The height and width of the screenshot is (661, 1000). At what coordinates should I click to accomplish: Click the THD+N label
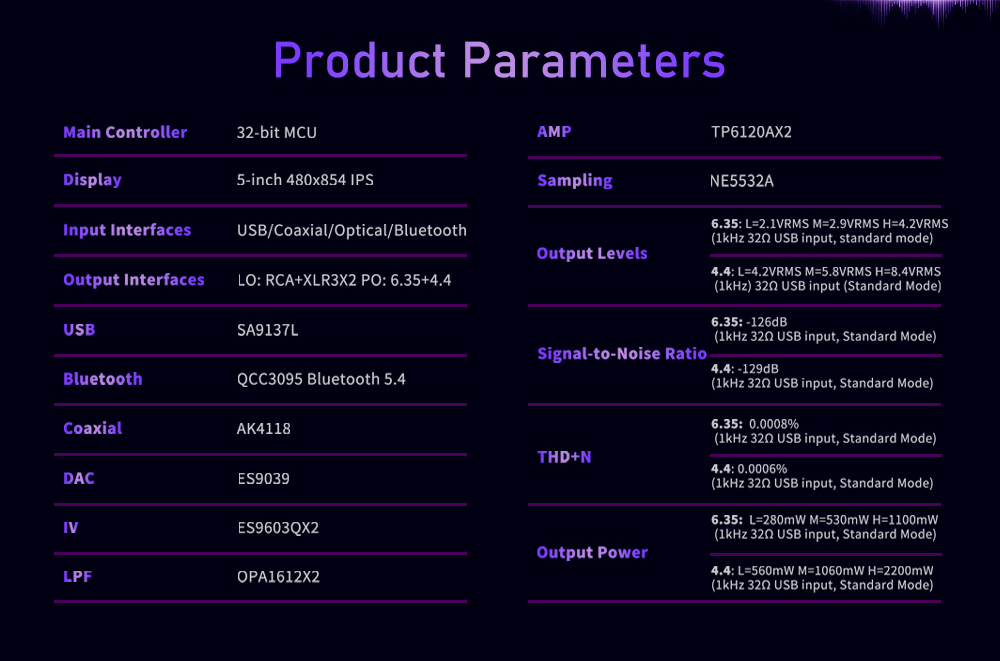[x=564, y=457]
